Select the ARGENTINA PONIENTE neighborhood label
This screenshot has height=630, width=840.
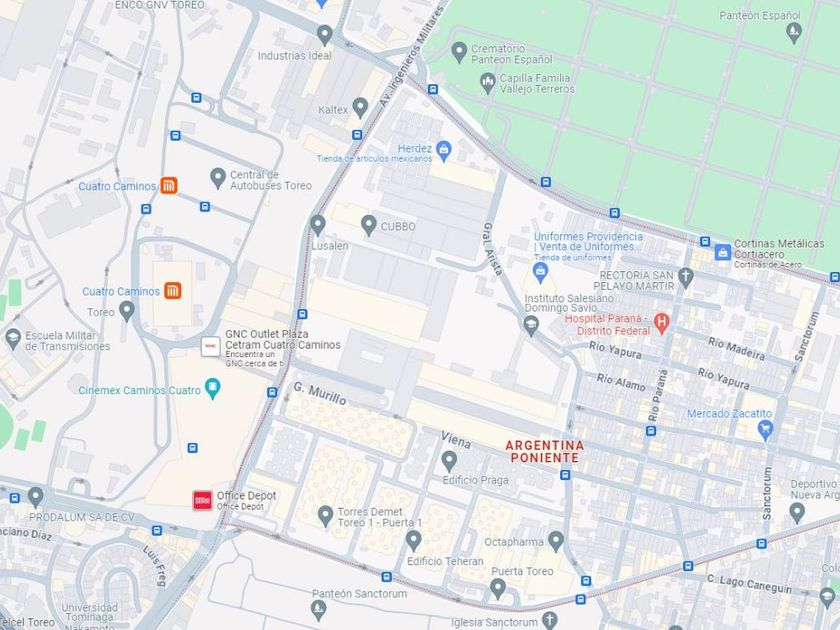pyautogui.click(x=544, y=451)
